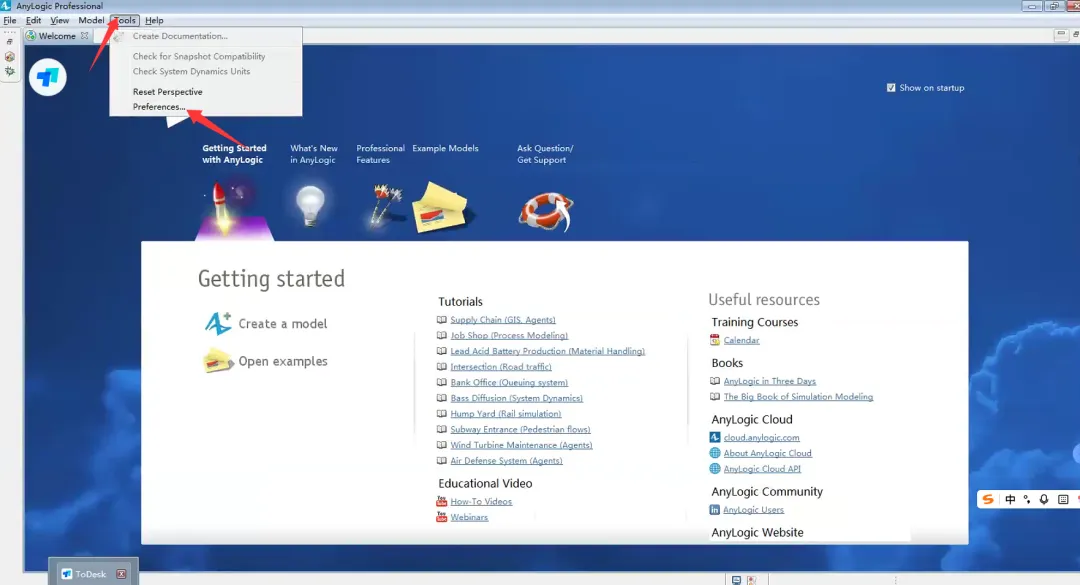Click What's New in AnyLogic label
Viewport: 1080px width, 585px height.
point(313,154)
